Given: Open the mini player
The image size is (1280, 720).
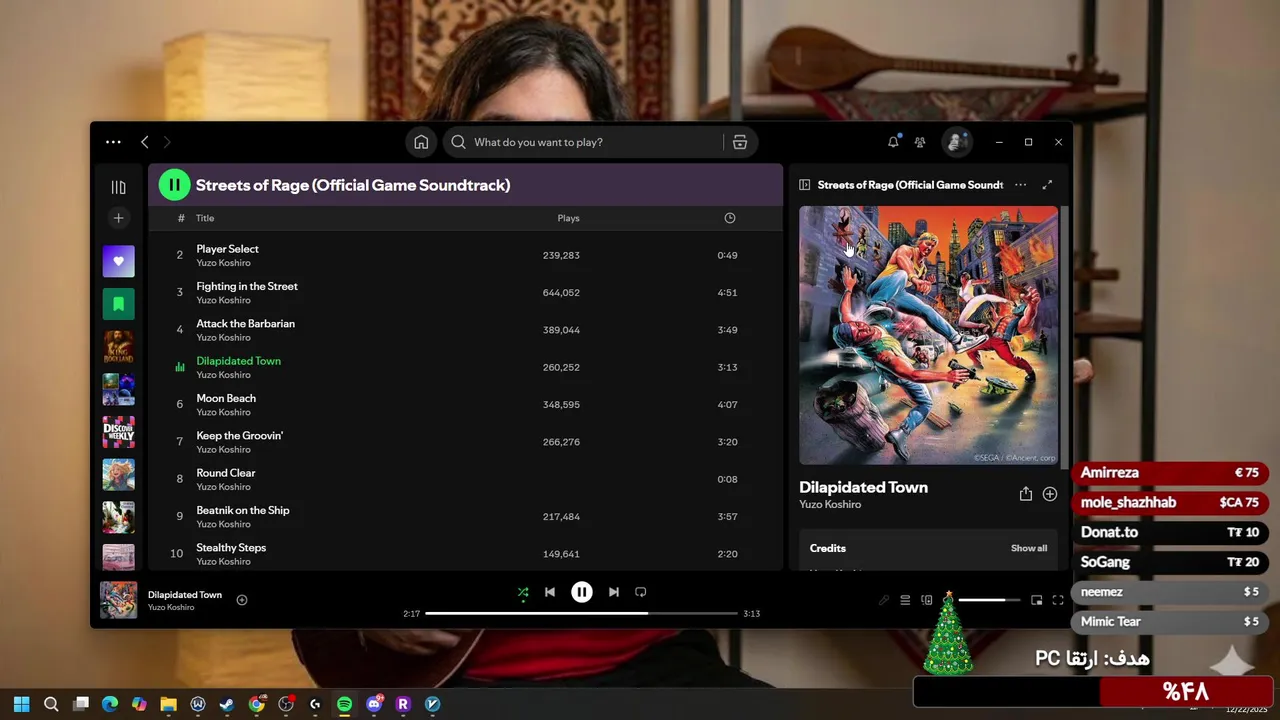Looking at the screenshot, I should pyautogui.click(x=1037, y=600).
